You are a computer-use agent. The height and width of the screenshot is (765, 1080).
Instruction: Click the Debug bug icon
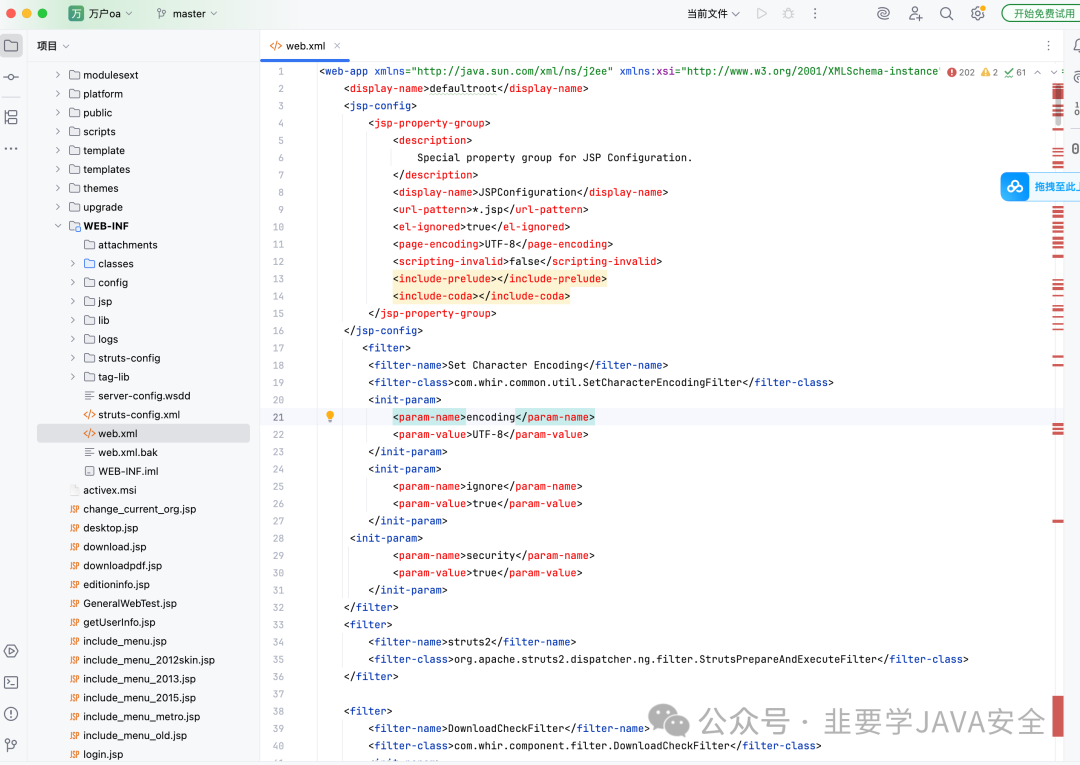pos(789,13)
